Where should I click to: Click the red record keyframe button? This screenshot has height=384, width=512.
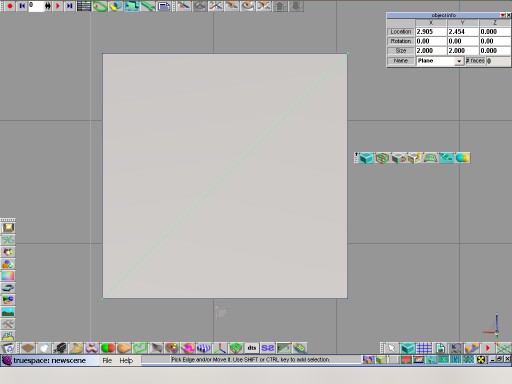tap(10, 6)
